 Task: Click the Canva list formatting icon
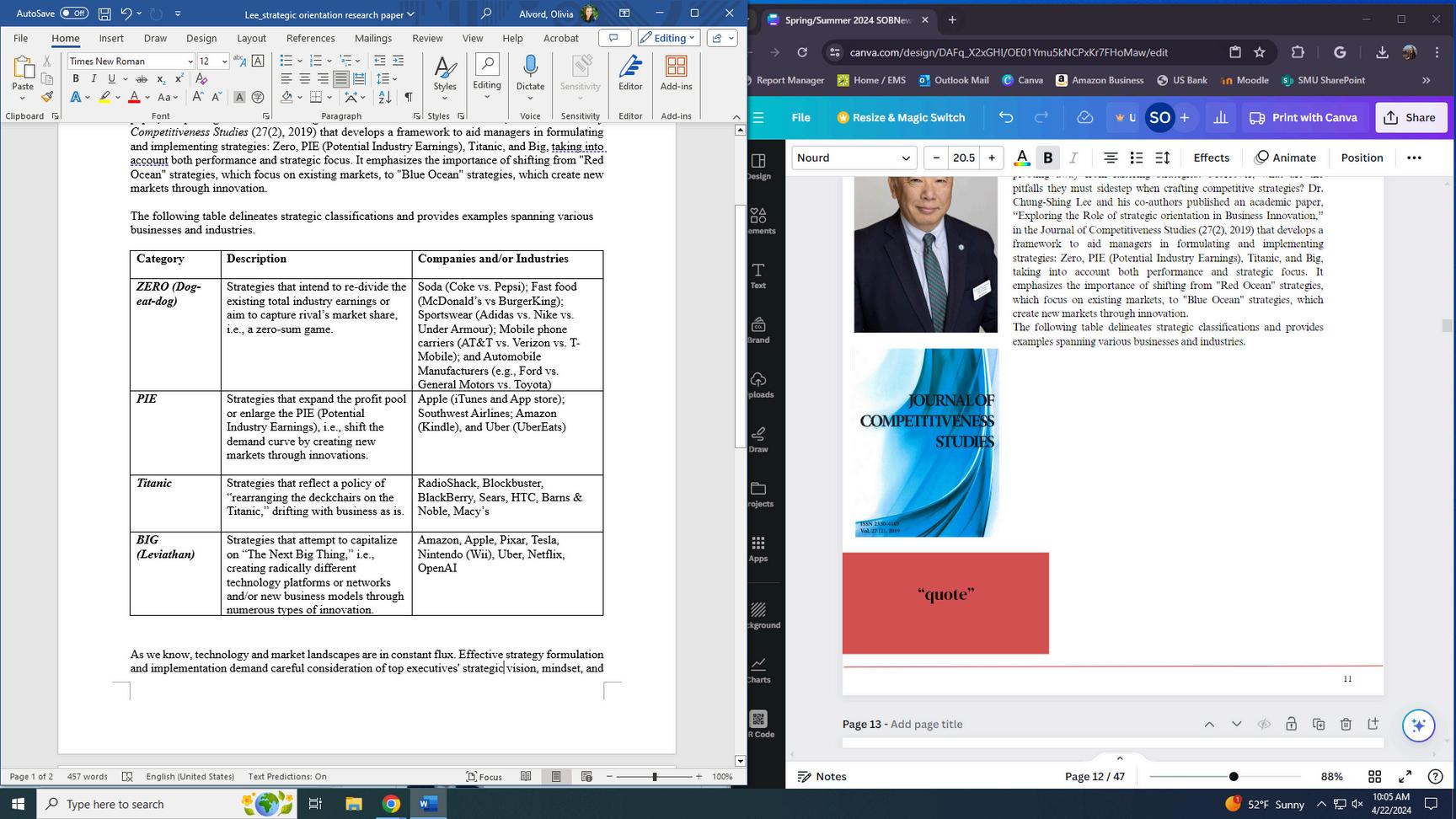(1136, 158)
